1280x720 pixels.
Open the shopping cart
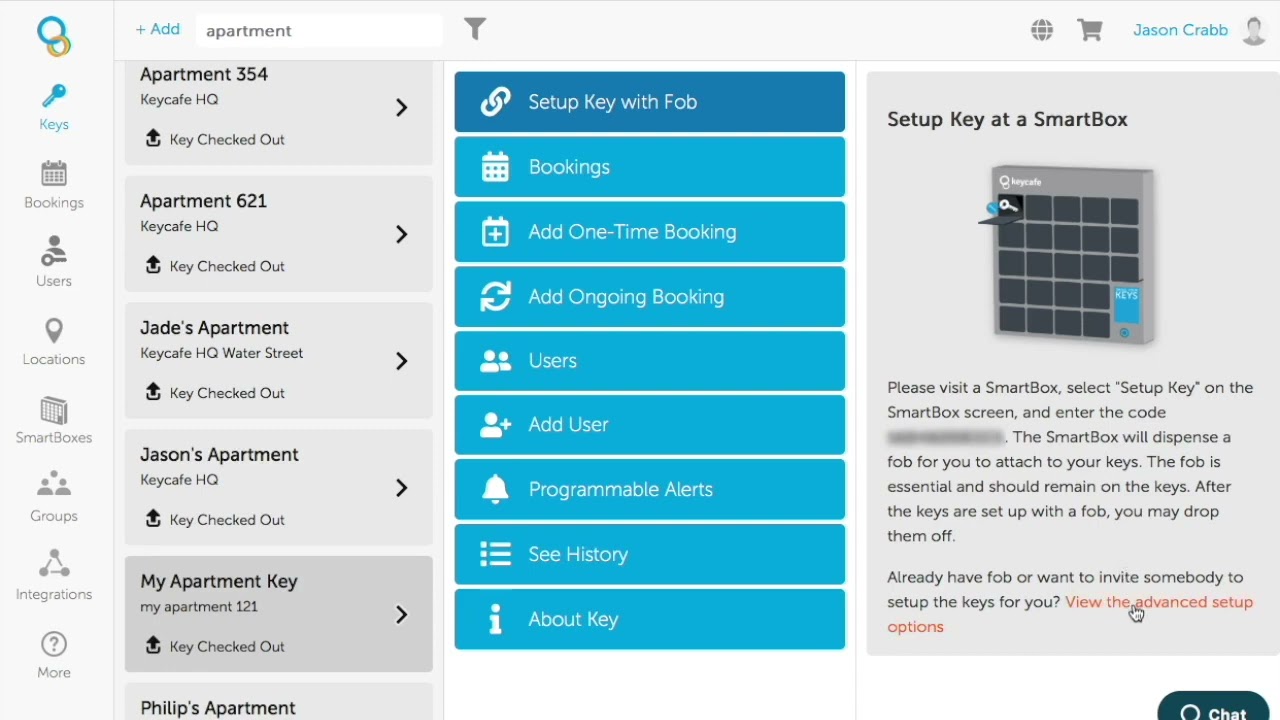tap(1090, 30)
